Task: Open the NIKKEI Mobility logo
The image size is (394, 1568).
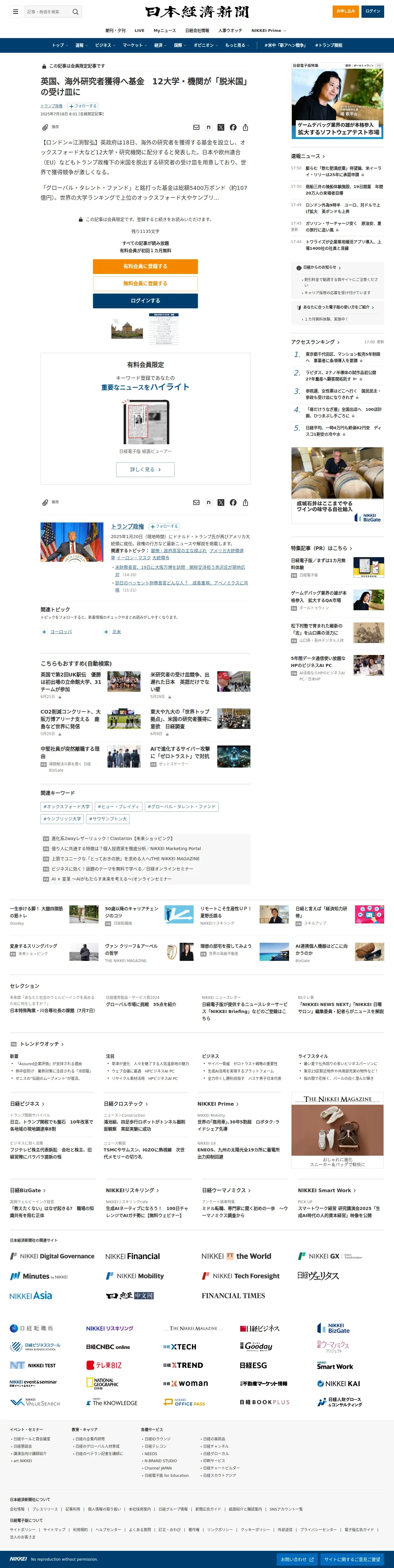Action: [x=135, y=1276]
